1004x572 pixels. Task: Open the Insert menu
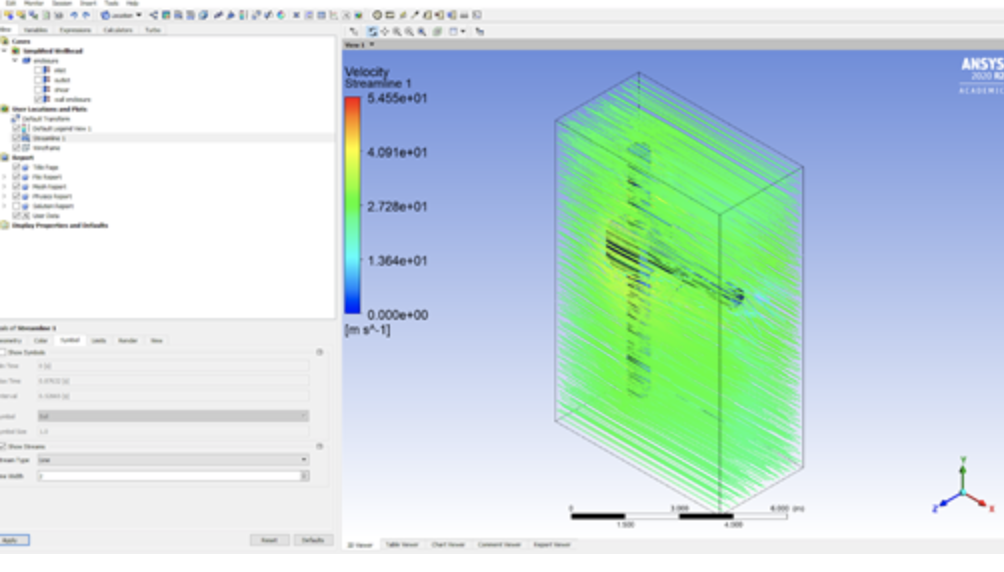click(88, 3)
